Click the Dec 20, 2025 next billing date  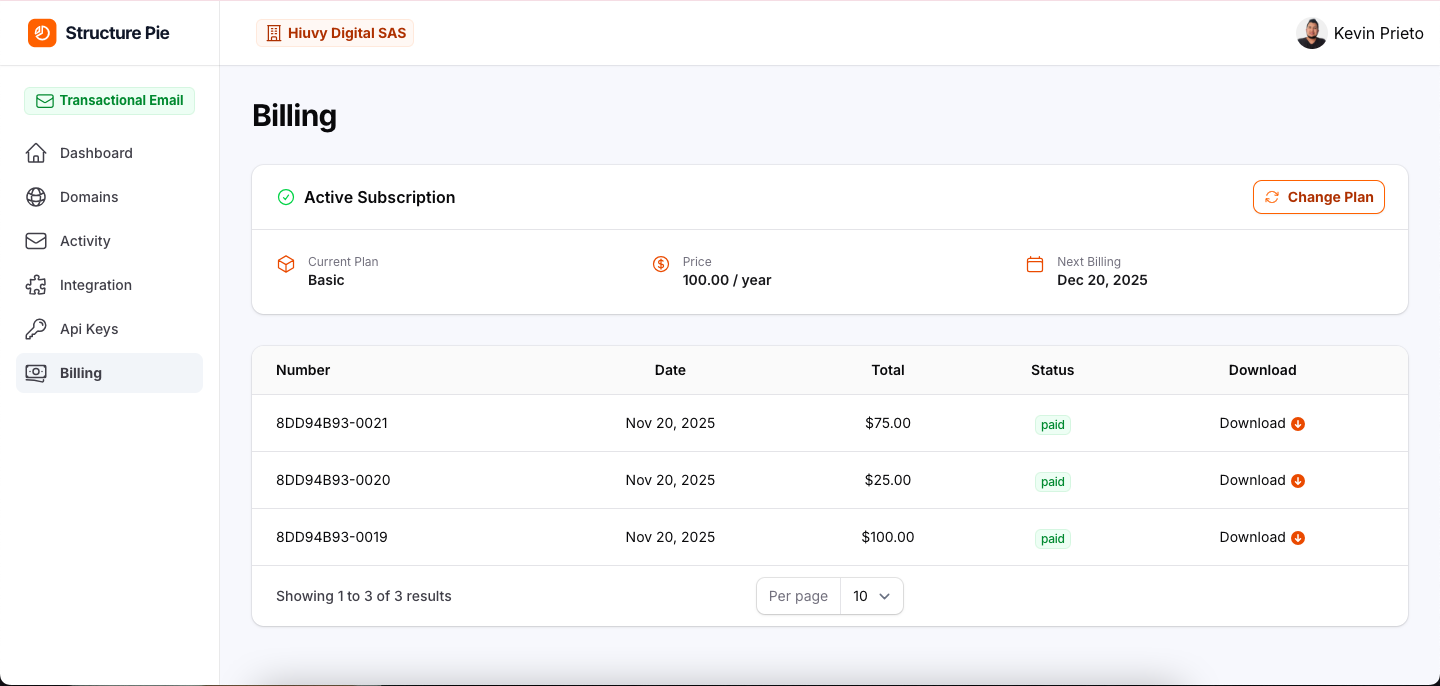coord(1102,280)
